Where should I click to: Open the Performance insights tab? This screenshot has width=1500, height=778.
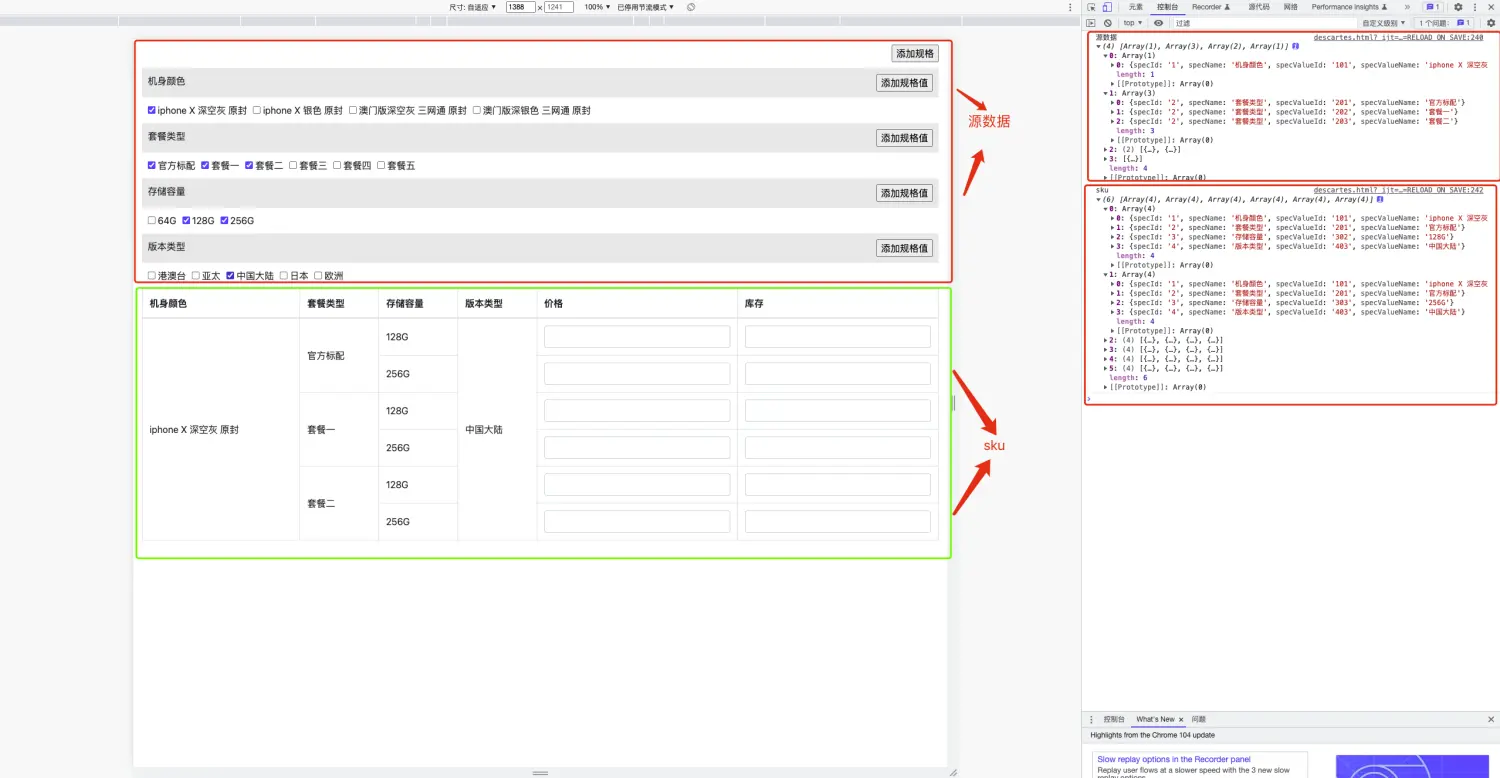pos(1350,7)
